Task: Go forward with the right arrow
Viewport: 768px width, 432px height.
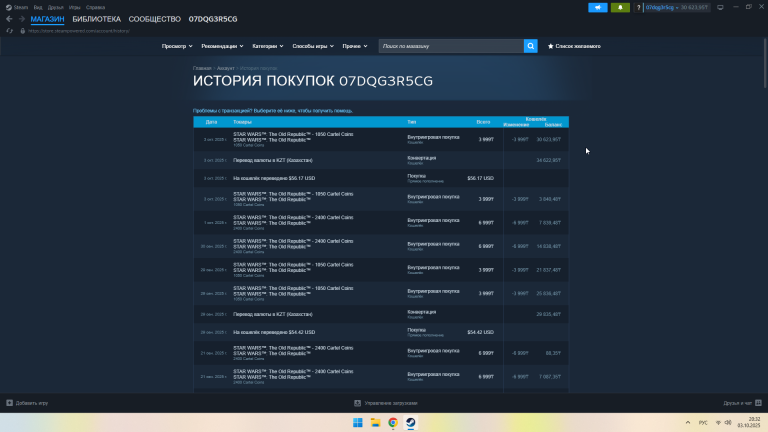Action: (x=22, y=19)
